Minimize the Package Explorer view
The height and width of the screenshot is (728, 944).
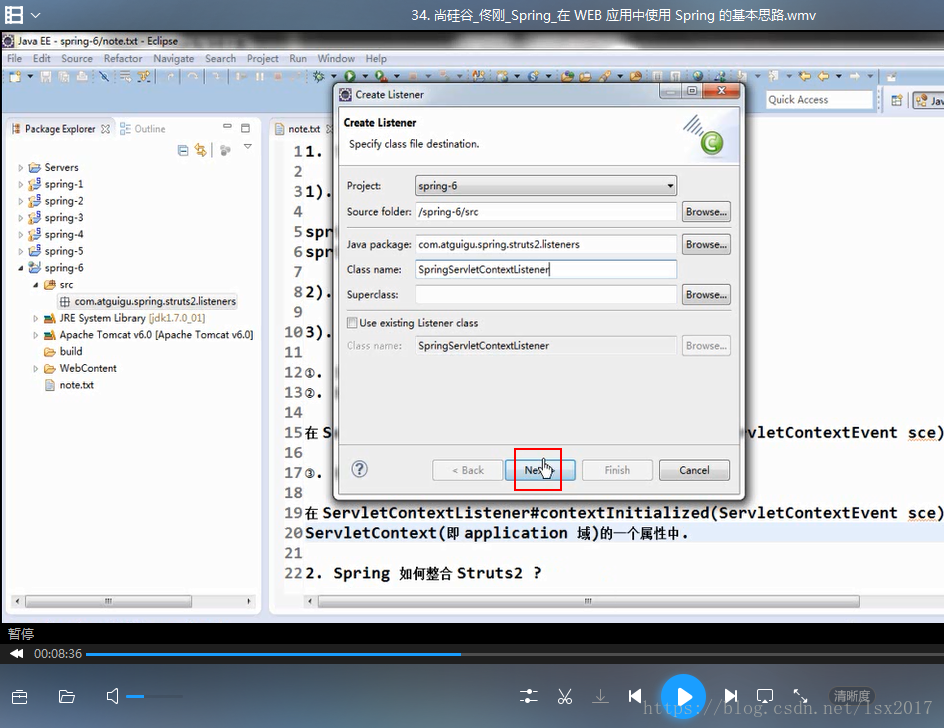227,126
